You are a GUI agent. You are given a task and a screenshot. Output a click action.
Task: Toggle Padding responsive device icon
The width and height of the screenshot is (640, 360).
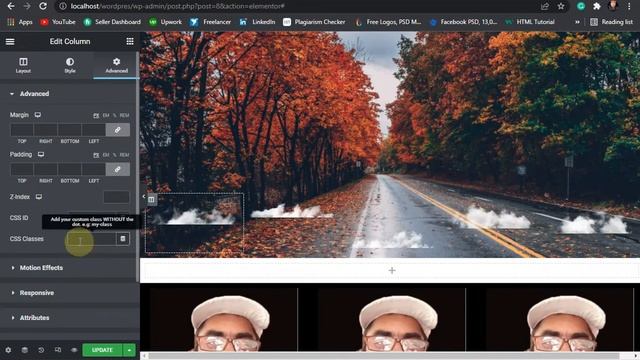(x=41, y=155)
